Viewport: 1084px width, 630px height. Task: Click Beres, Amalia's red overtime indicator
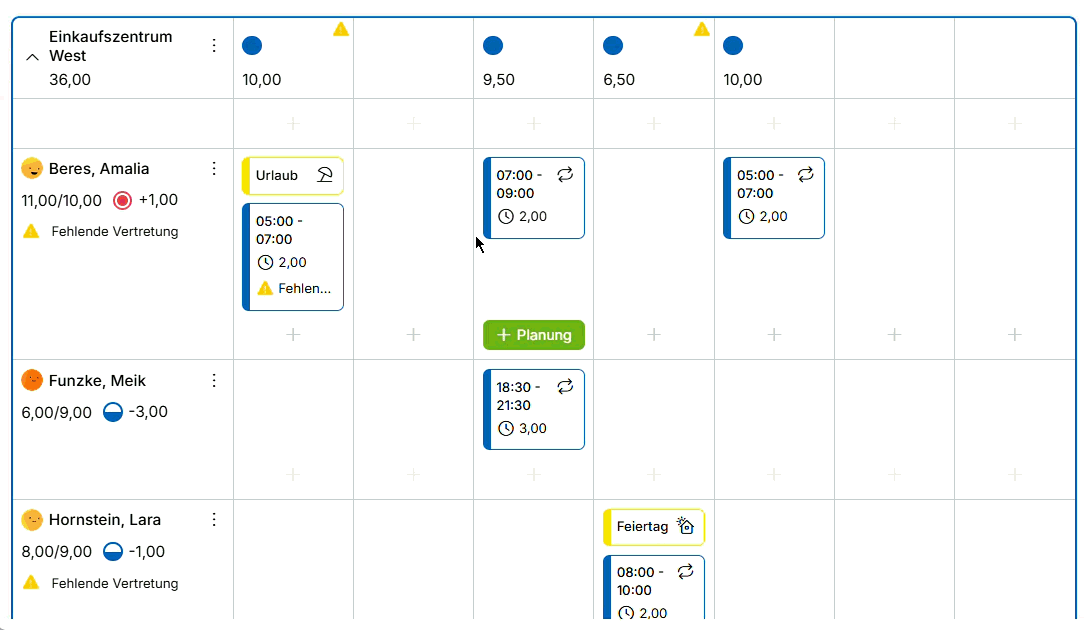click(122, 201)
